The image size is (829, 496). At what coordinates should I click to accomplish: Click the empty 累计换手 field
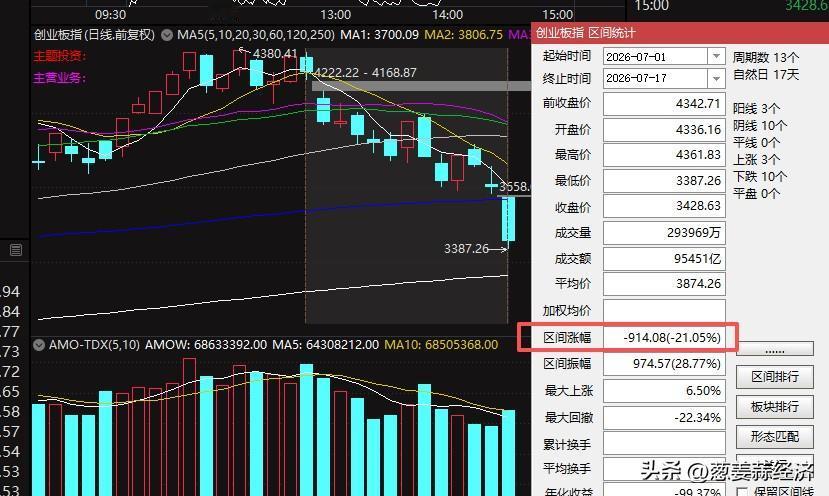[664, 444]
